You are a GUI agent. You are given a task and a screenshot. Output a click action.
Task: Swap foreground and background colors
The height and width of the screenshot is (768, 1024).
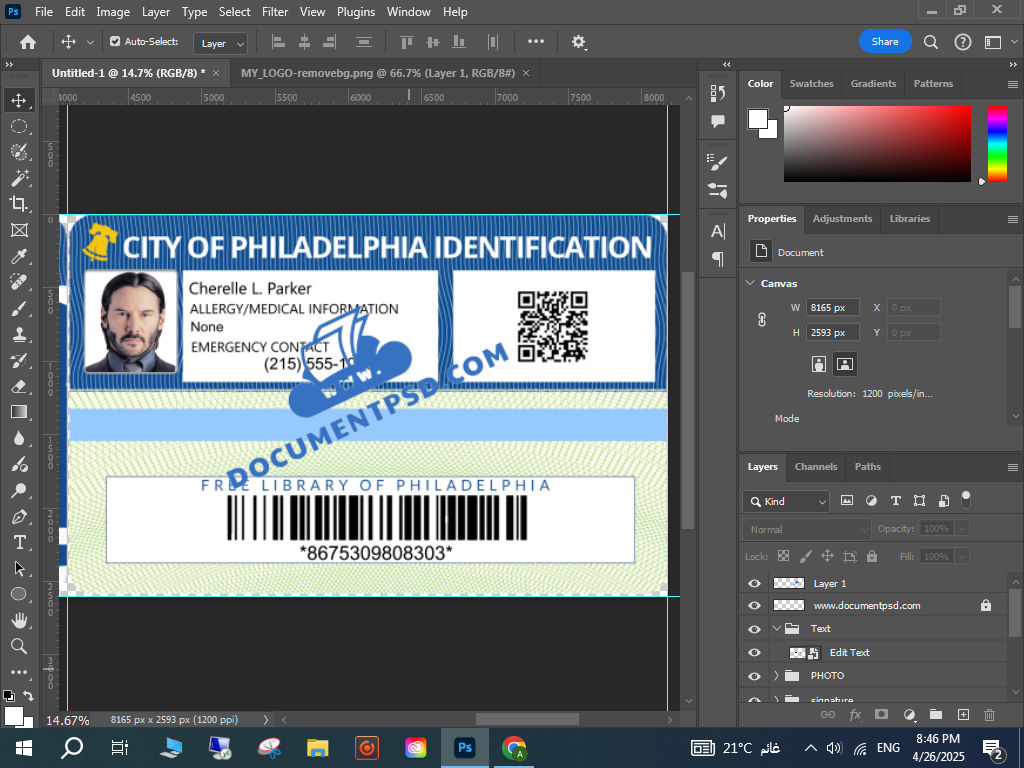point(28,696)
